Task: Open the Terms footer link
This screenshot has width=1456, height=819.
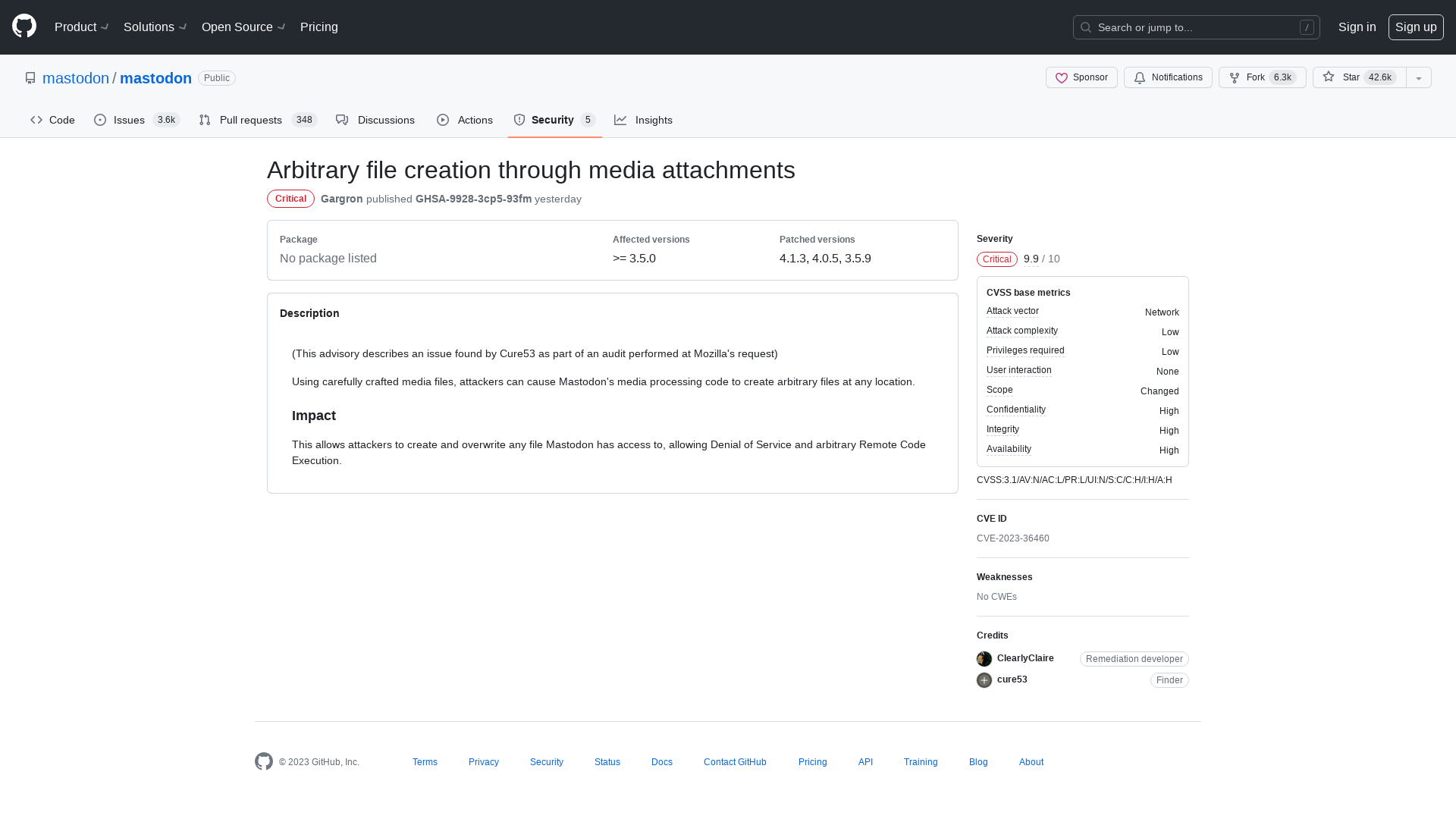Action: tap(425, 762)
